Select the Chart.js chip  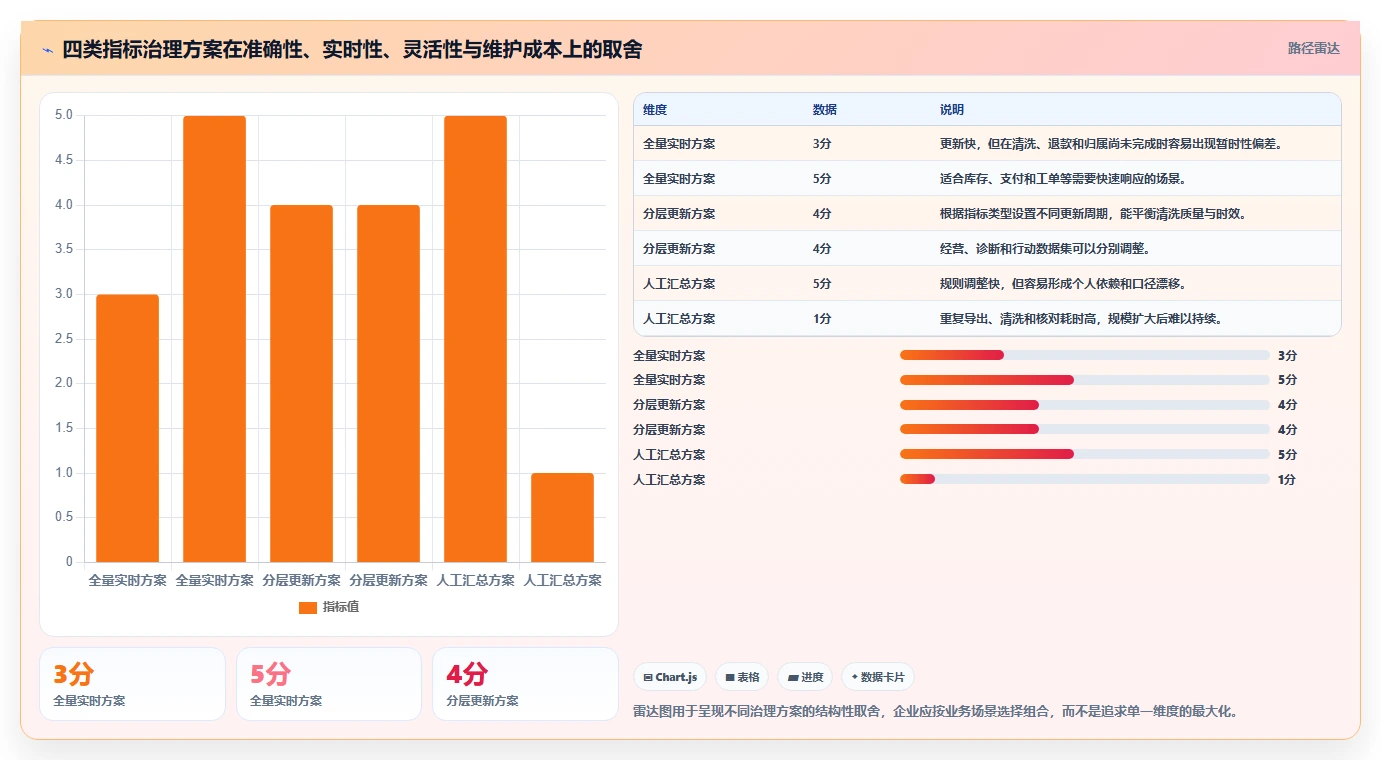pos(670,677)
